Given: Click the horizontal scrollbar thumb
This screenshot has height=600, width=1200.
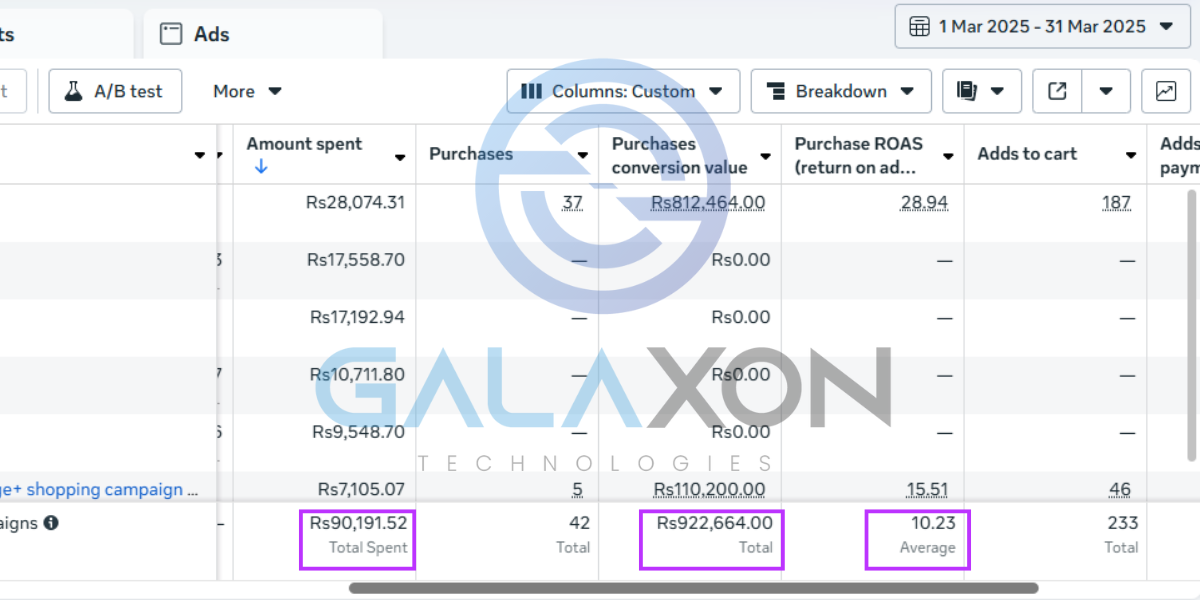Looking at the screenshot, I should click(693, 588).
